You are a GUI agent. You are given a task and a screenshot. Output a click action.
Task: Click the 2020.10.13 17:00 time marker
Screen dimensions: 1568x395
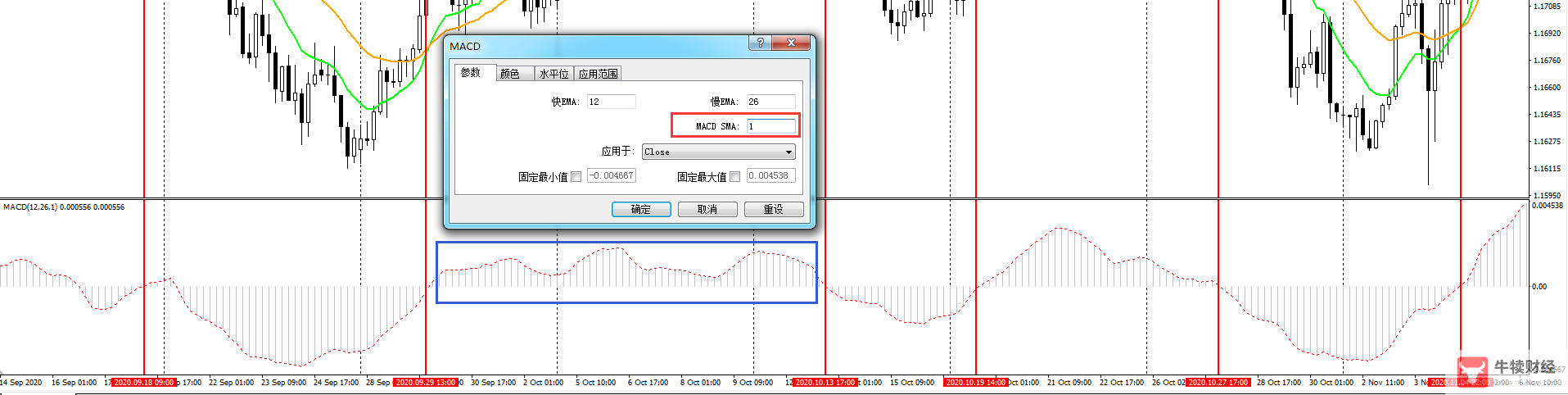[x=825, y=383]
